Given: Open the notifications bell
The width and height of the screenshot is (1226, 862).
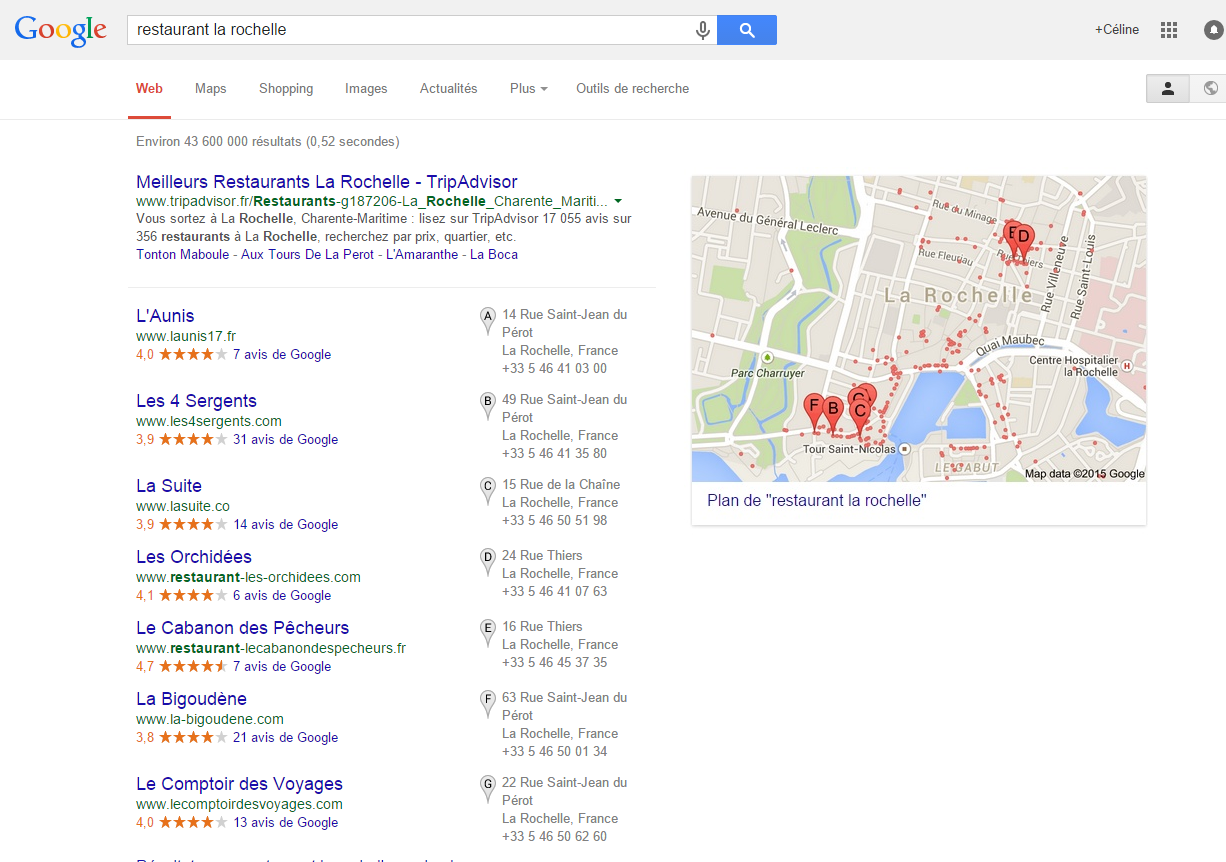Looking at the screenshot, I should (1214, 30).
